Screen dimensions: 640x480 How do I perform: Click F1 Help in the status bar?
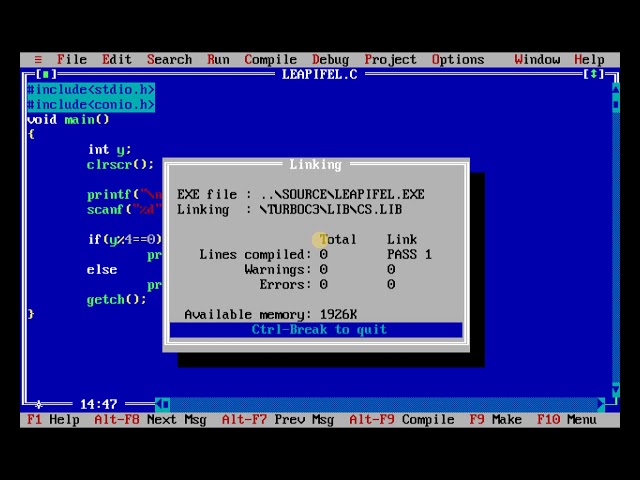[53, 419]
